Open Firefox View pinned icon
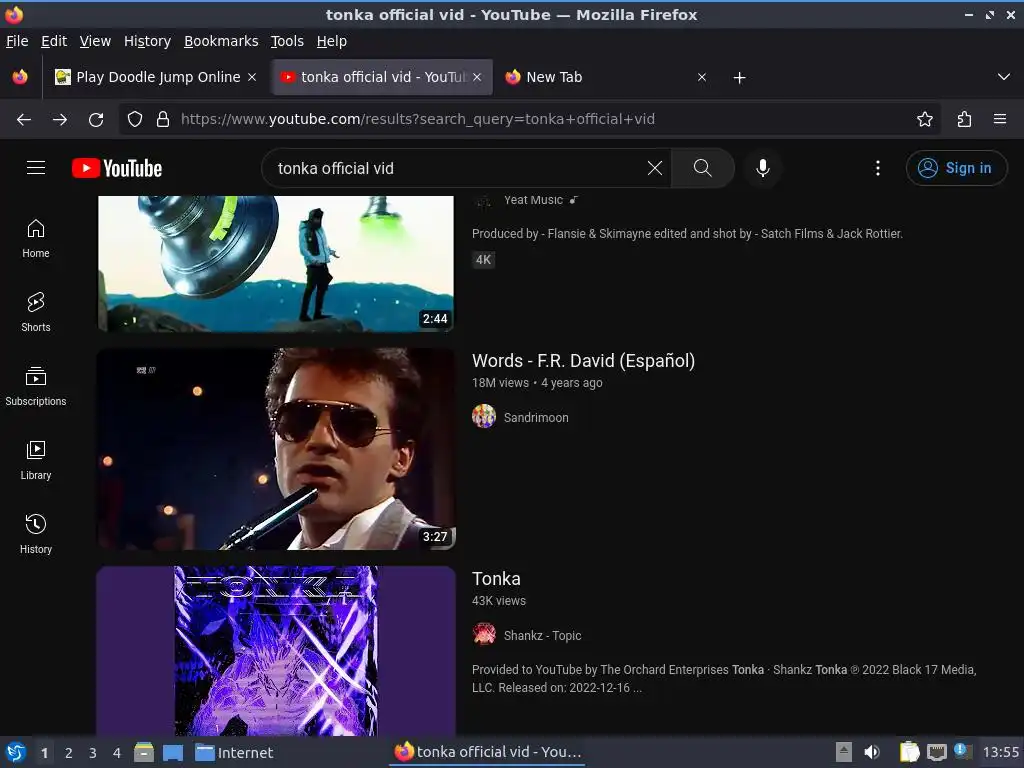The height and width of the screenshot is (768, 1024). 20,77
